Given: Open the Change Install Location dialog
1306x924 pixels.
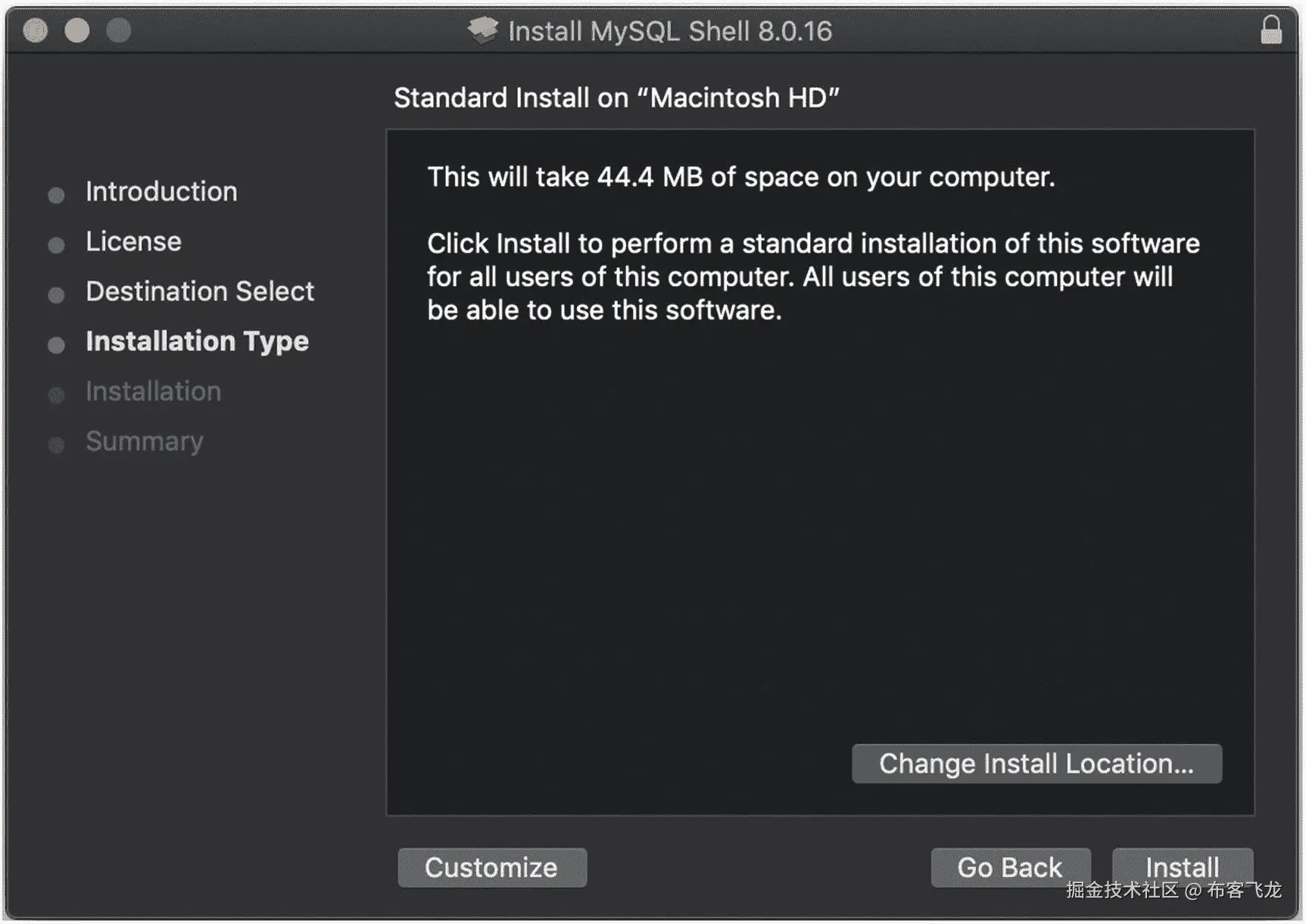Looking at the screenshot, I should (1036, 764).
